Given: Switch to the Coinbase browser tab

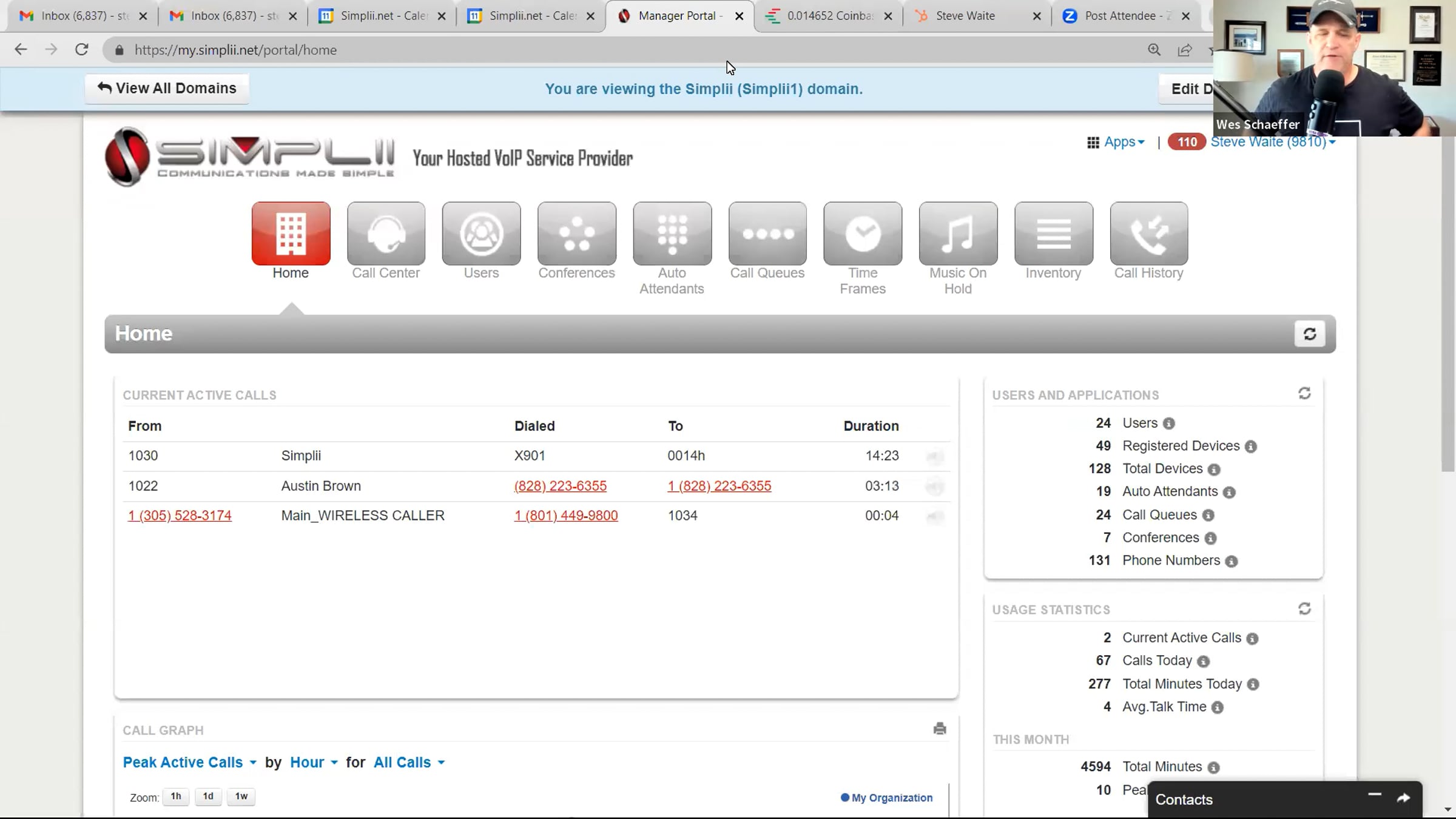Looking at the screenshot, I should click(829, 16).
